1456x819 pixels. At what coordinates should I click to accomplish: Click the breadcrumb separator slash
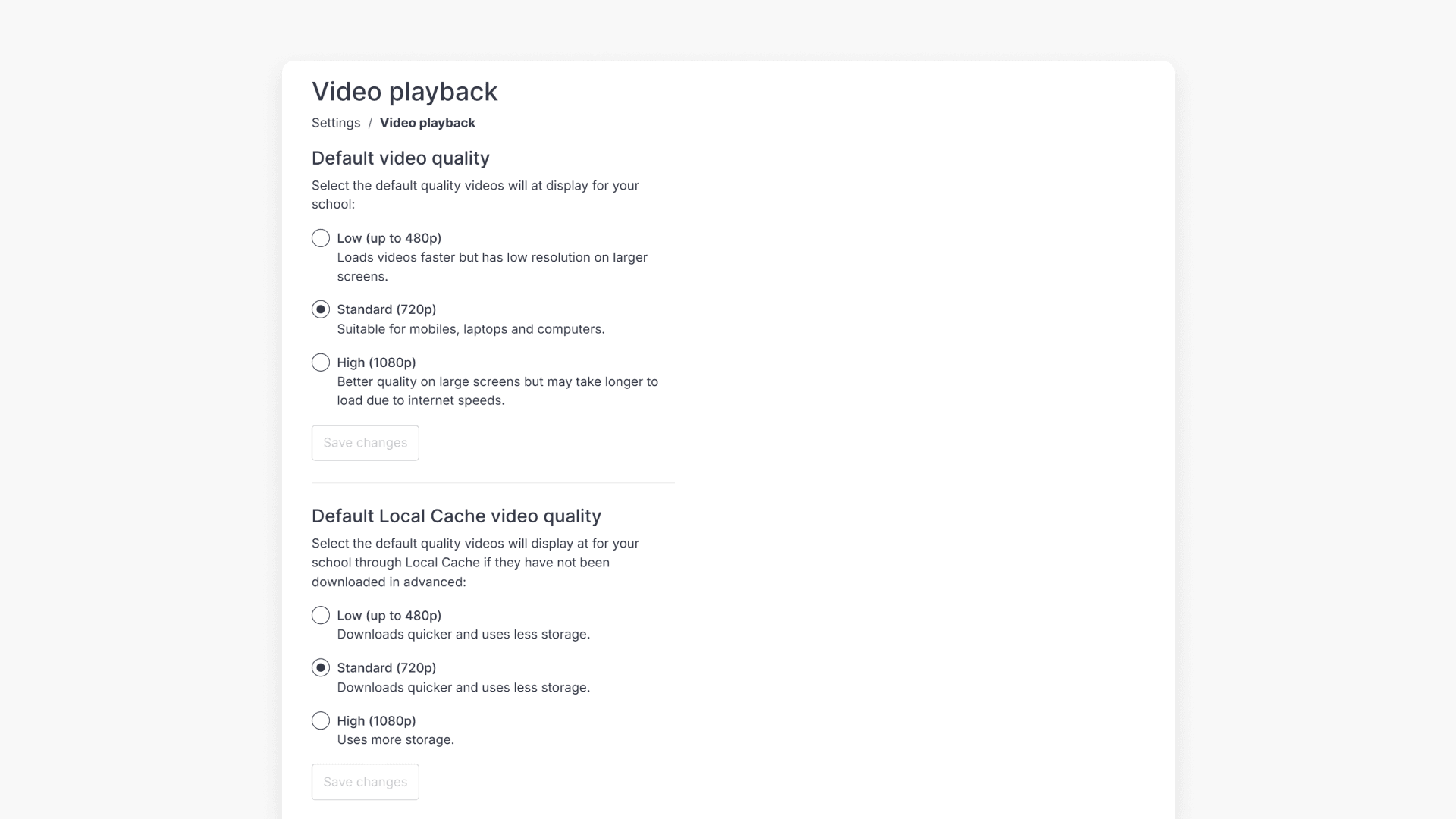(x=371, y=123)
